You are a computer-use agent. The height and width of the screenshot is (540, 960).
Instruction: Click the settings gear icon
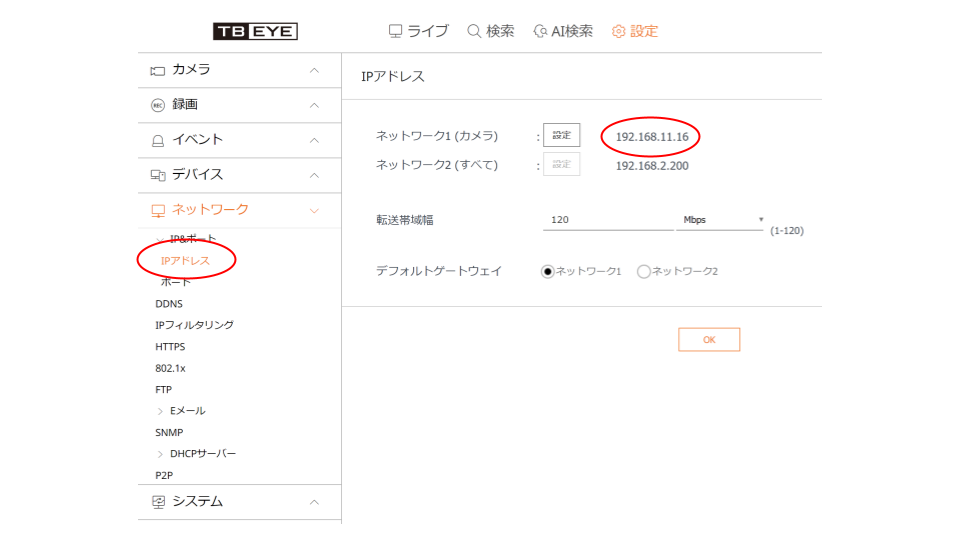pyautogui.click(x=618, y=31)
